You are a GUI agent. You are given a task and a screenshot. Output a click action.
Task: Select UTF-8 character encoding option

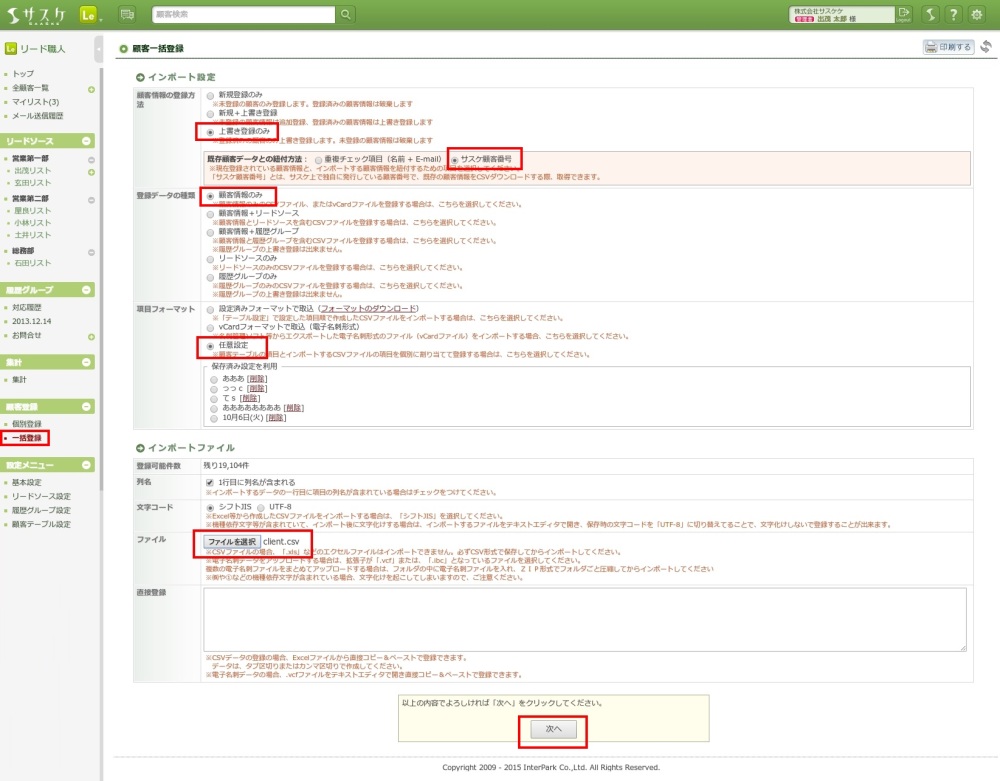260,507
